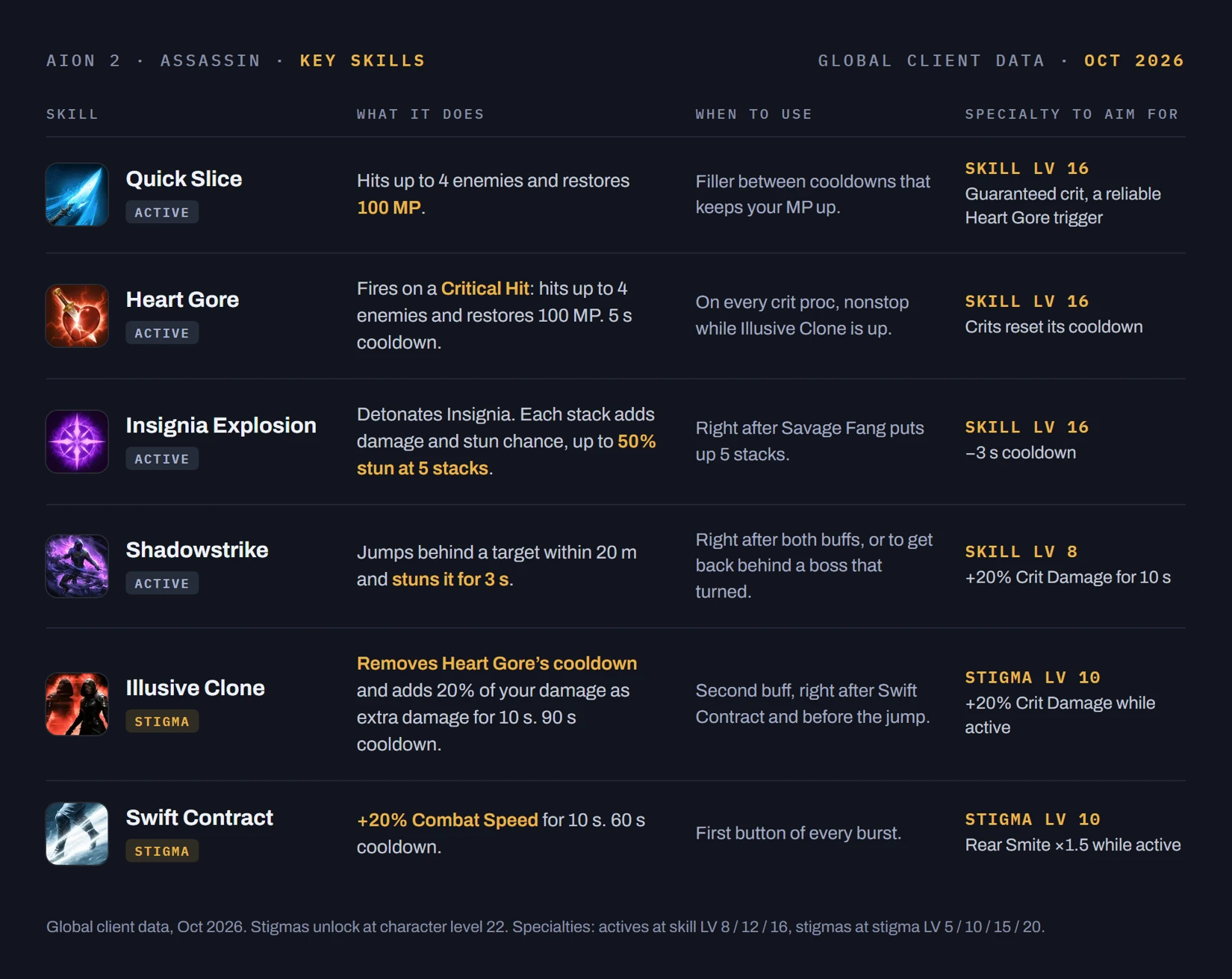Click the ACTIVE badge under Quick Slice
Image resolution: width=1232 pixels, height=979 pixels.
coord(162,212)
